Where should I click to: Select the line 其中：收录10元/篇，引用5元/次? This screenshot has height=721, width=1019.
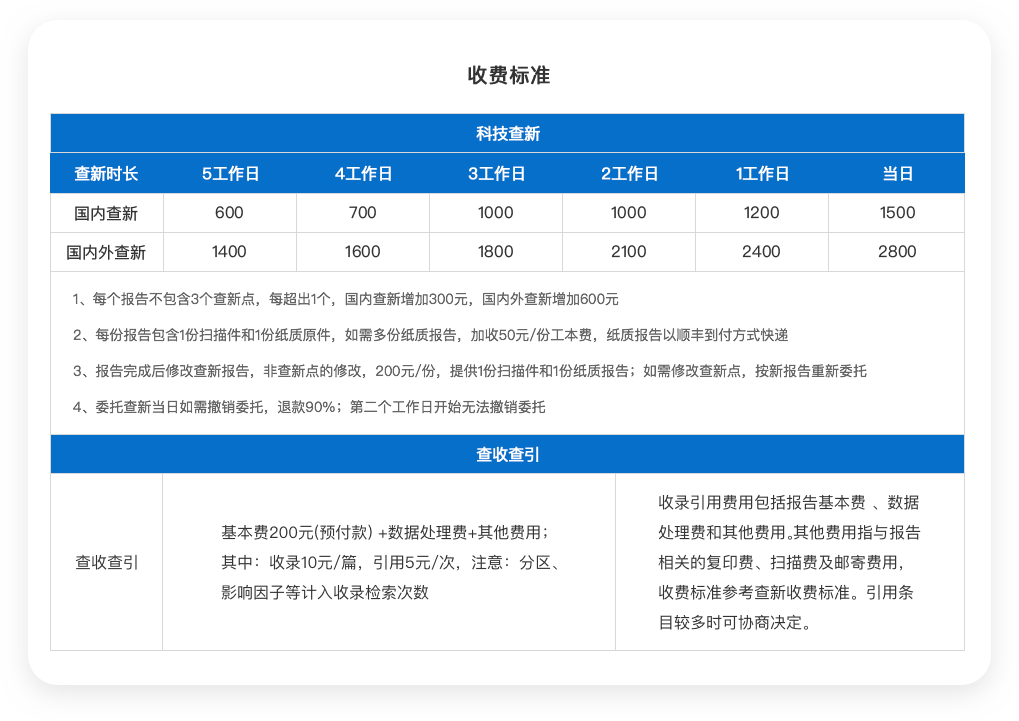click(x=392, y=562)
